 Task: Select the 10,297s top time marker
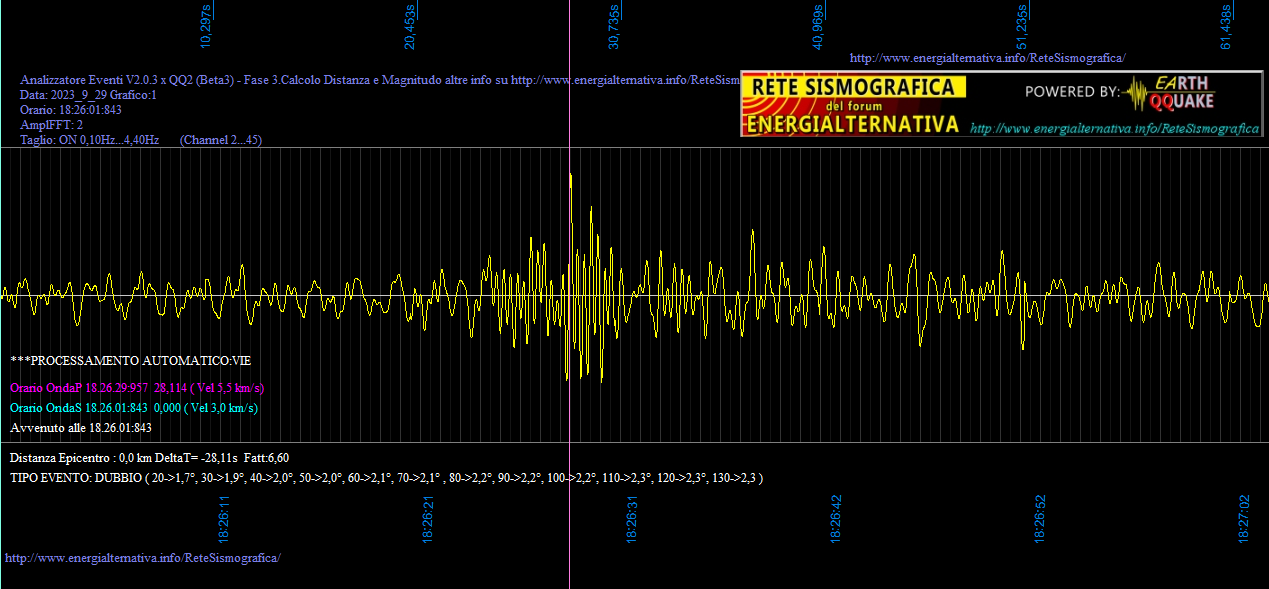coord(206,26)
